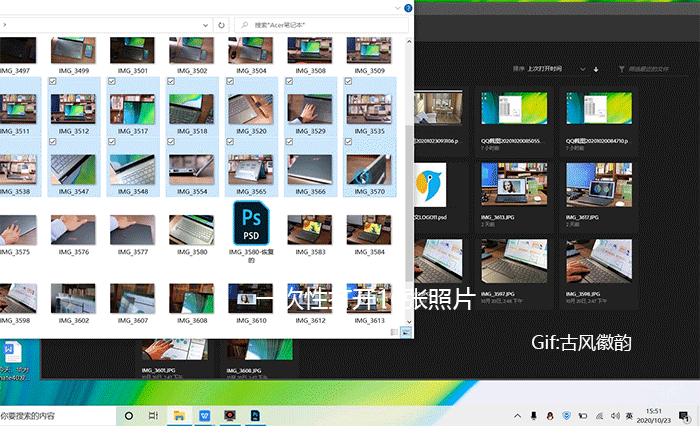
Task: Show hidden system tray icons
Action: [517, 415]
